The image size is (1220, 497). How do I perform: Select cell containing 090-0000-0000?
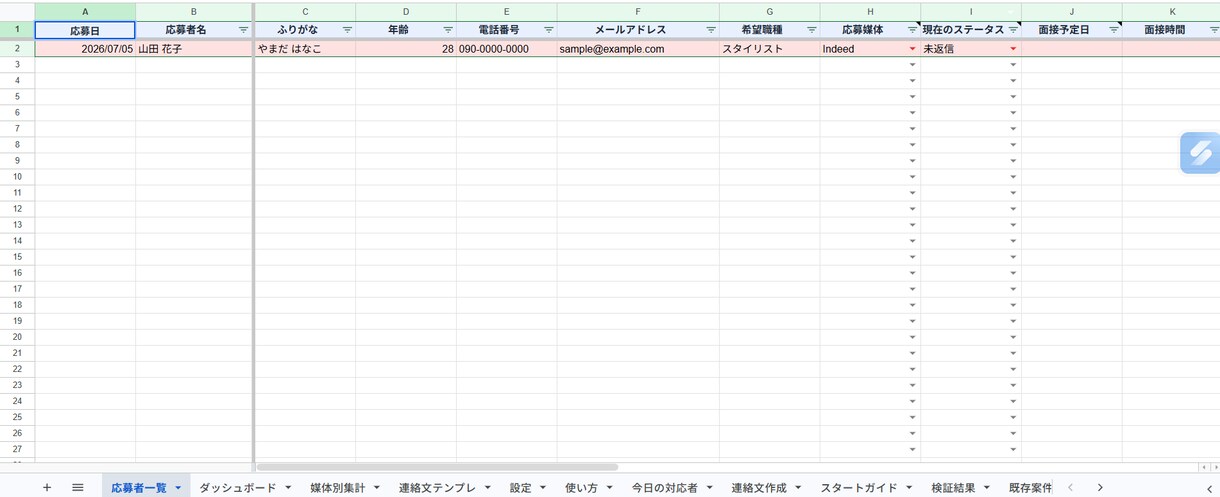coord(507,49)
